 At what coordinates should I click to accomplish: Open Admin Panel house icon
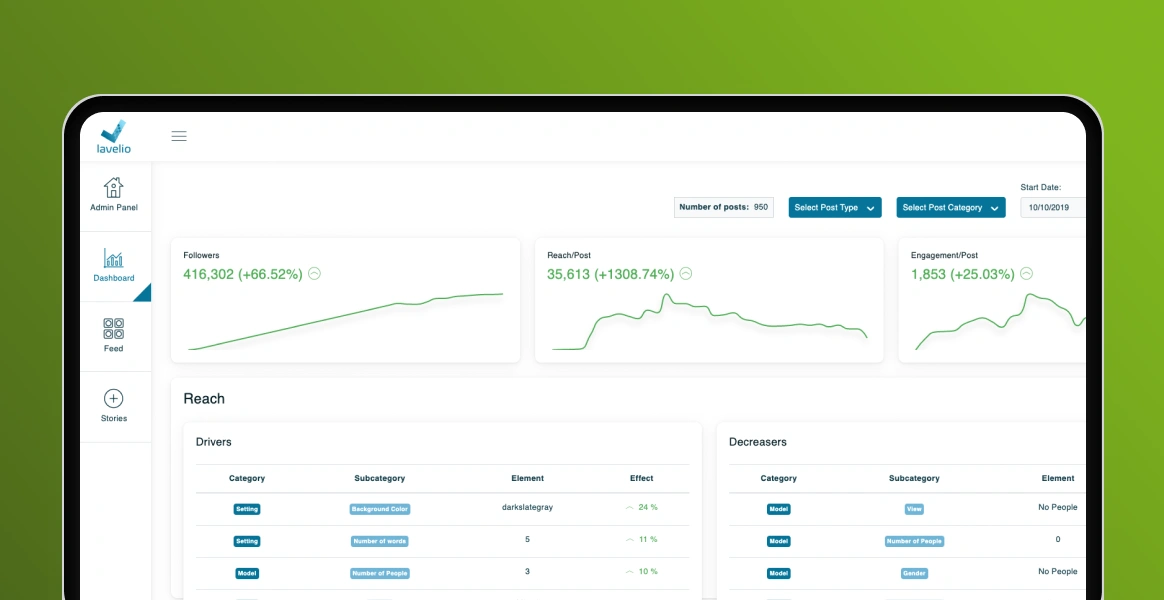(x=114, y=187)
